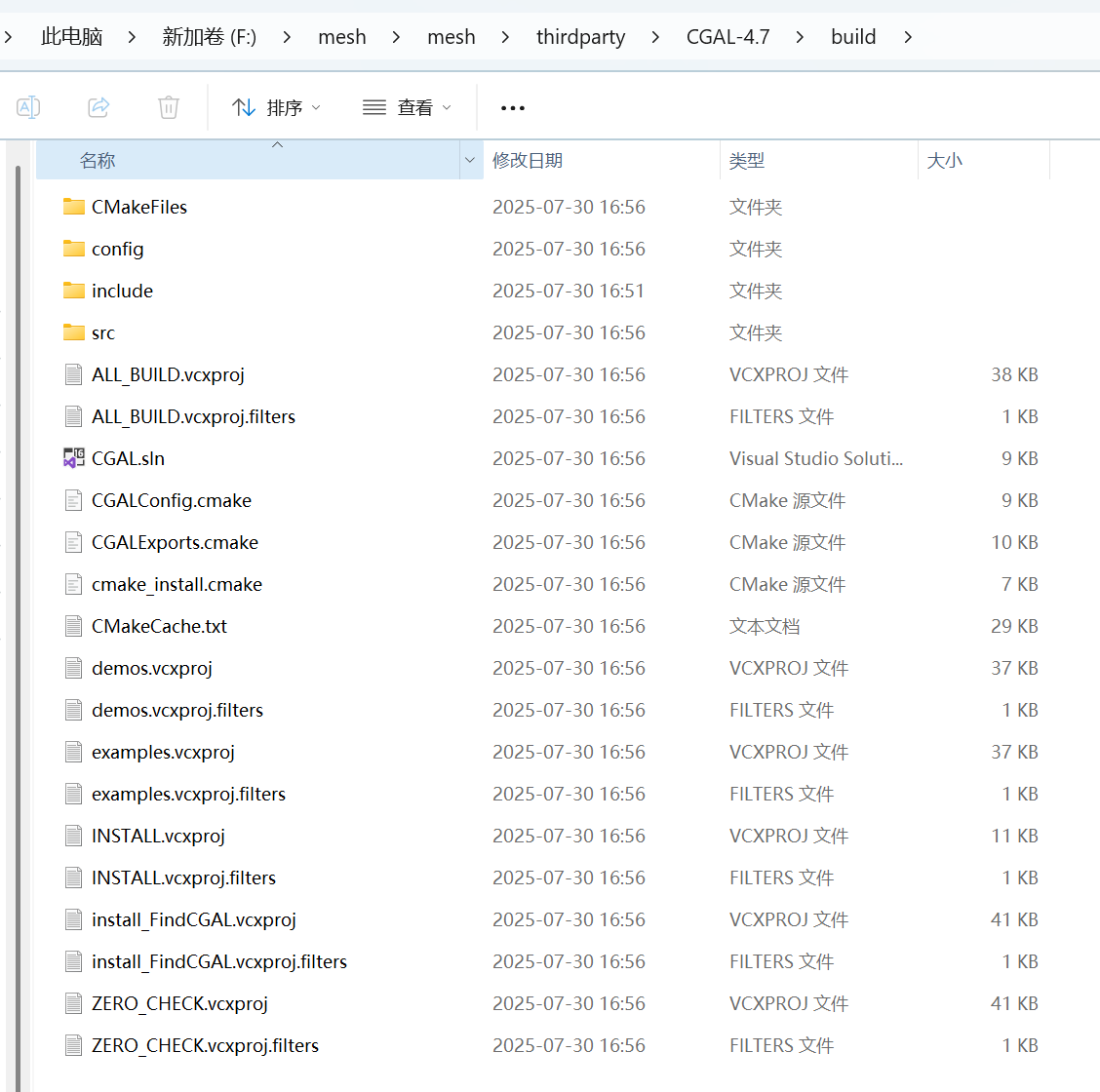Go to the first mesh breadcrumb folder
The image size is (1100, 1092).
click(341, 36)
